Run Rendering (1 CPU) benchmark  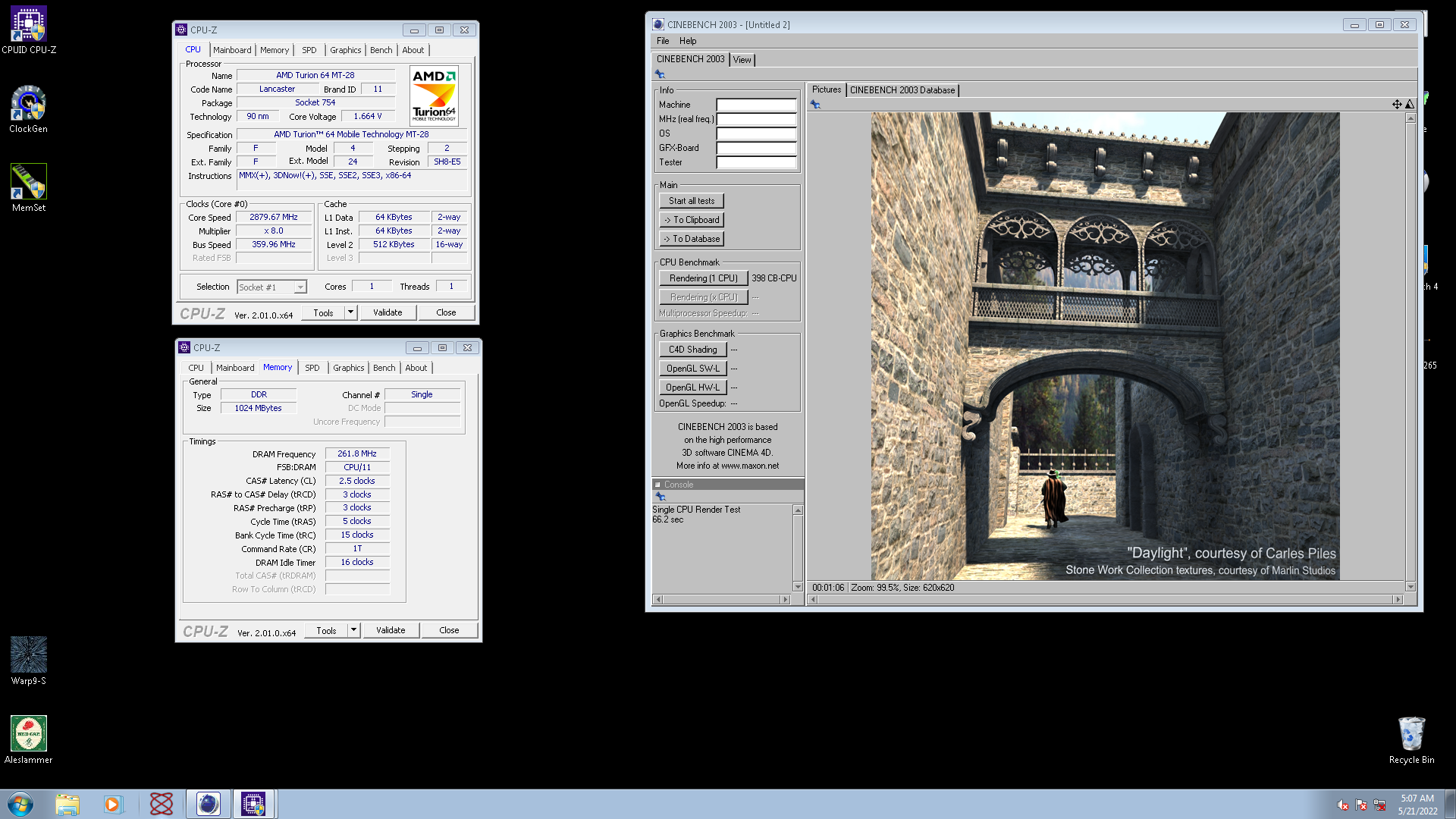(x=704, y=278)
